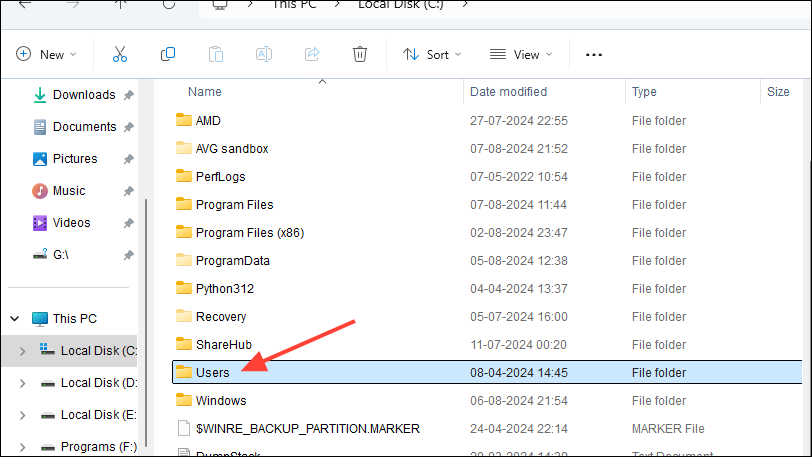This screenshot has width=812, height=457.
Task: Select the AMD folder icon
Action: tap(183, 120)
